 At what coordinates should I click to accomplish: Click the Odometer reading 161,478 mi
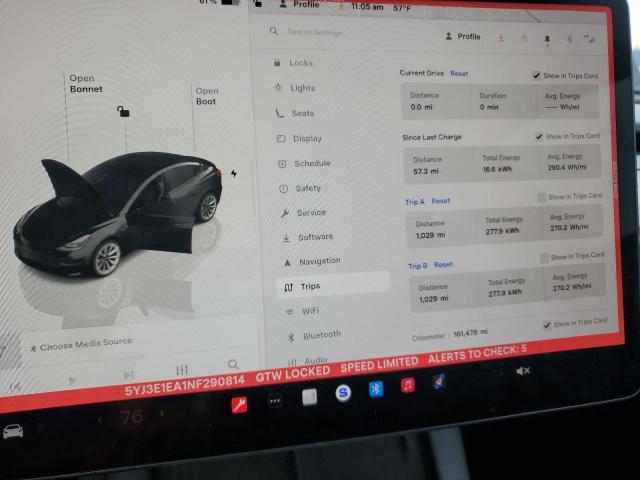pos(470,333)
